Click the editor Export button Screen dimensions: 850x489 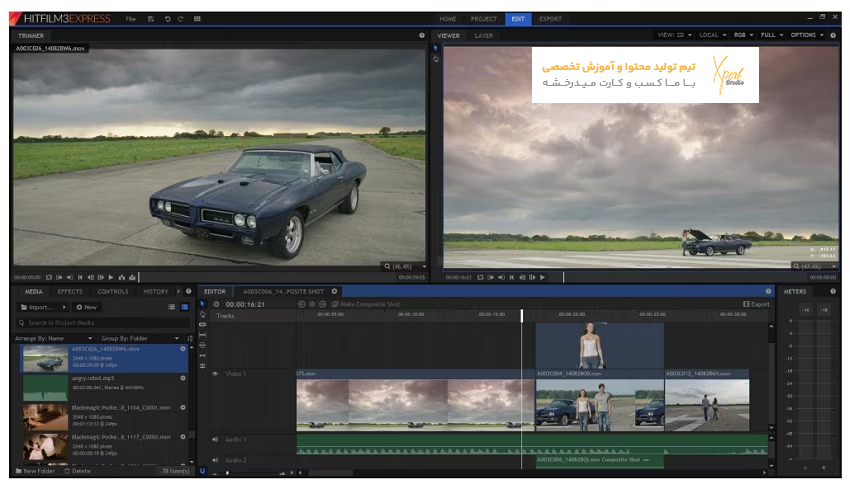tap(756, 304)
